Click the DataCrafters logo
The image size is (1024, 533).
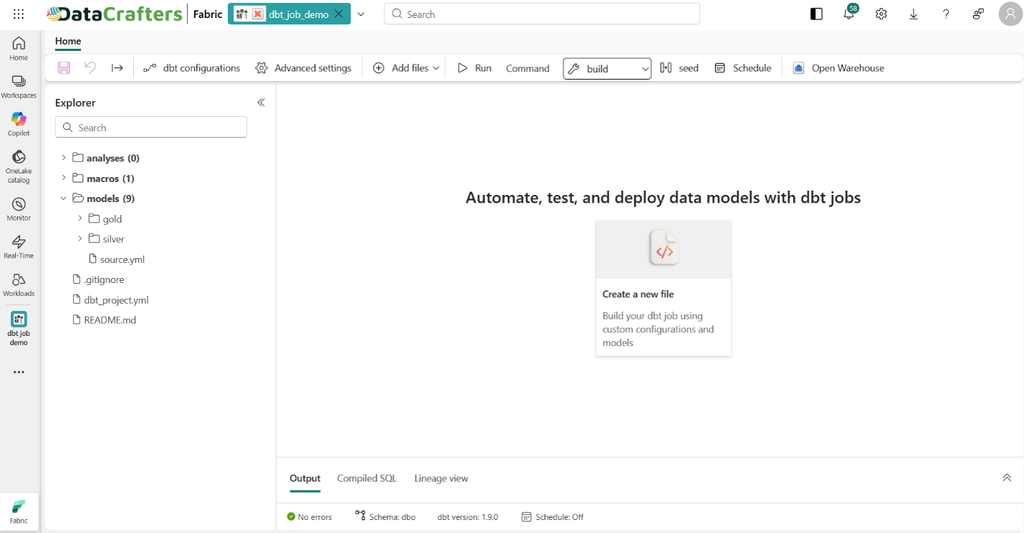[115, 14]
